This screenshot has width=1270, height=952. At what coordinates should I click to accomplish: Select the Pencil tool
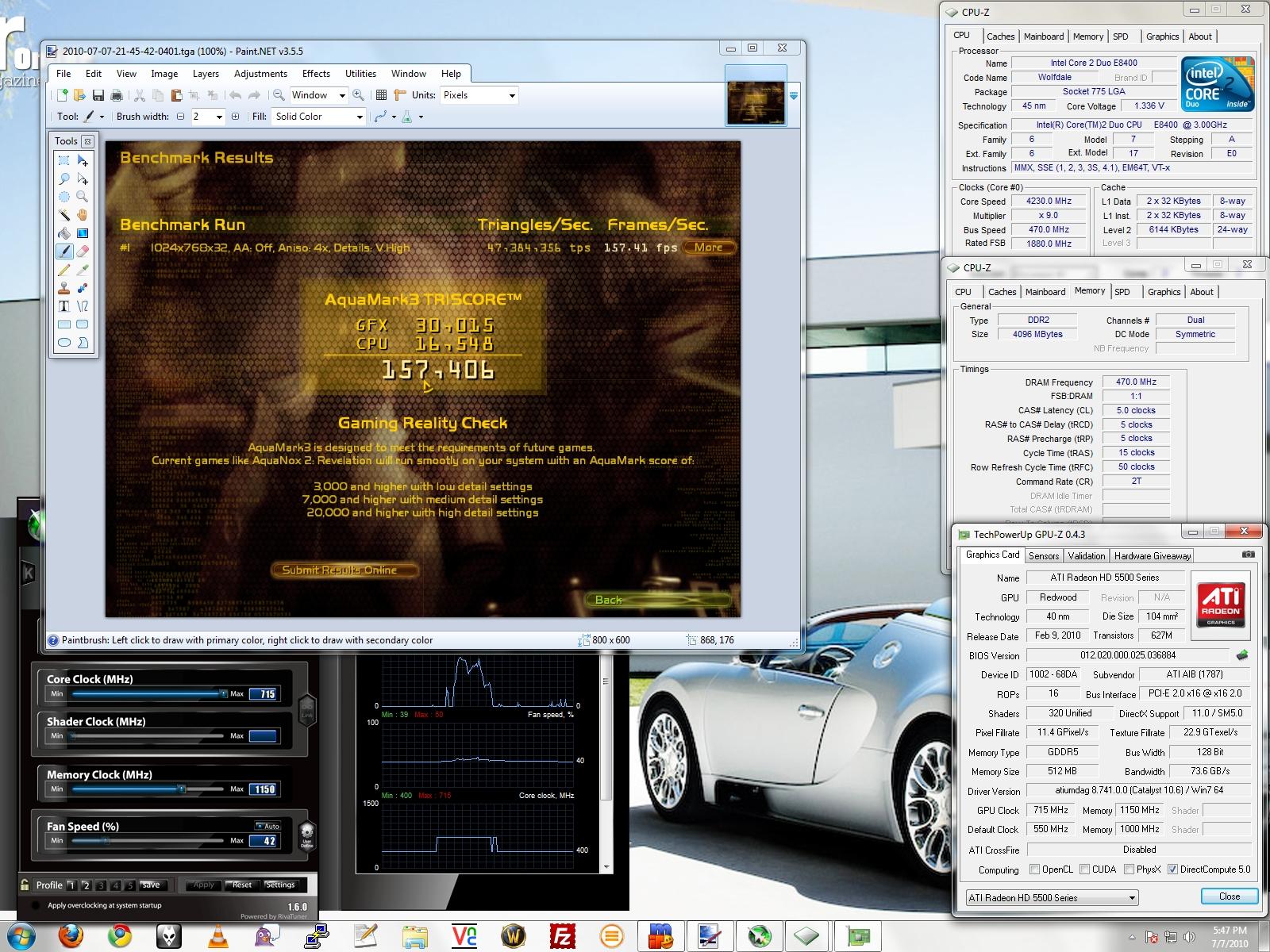click(64, 270)
